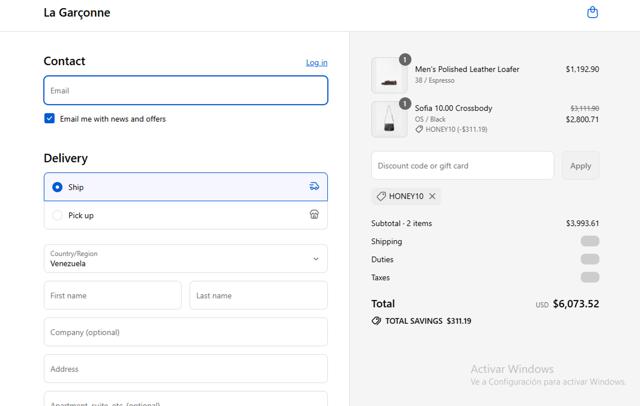
Task: Click the $2,800.71 discounted crossbody price
Action: point(582,119)
